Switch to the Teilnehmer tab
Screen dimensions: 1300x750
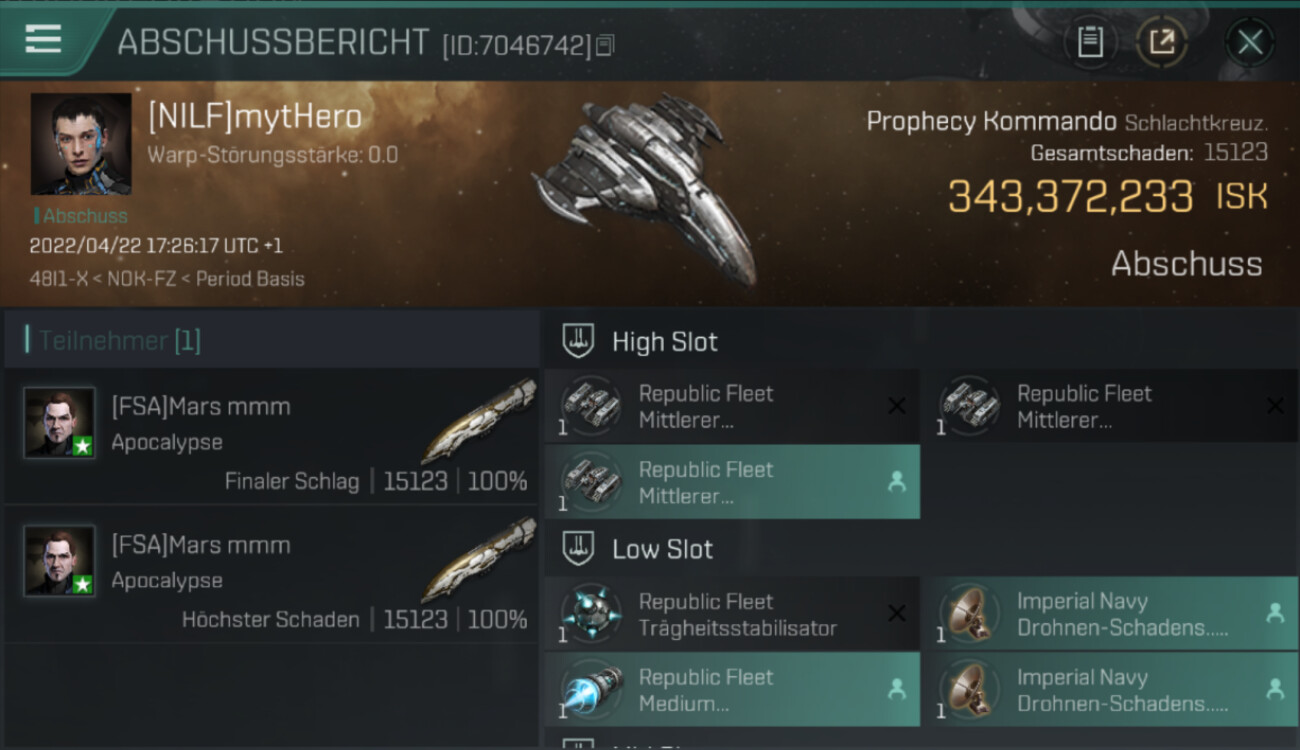[118, 341]
